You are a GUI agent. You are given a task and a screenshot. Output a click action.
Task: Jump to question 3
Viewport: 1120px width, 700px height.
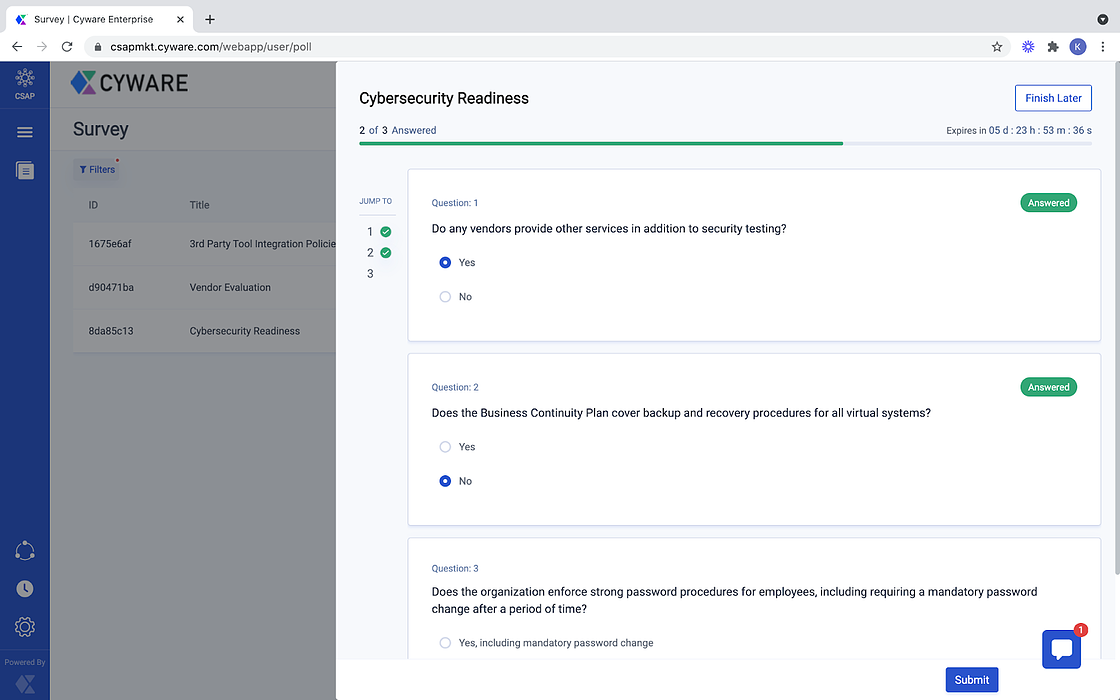pos(370,274)
